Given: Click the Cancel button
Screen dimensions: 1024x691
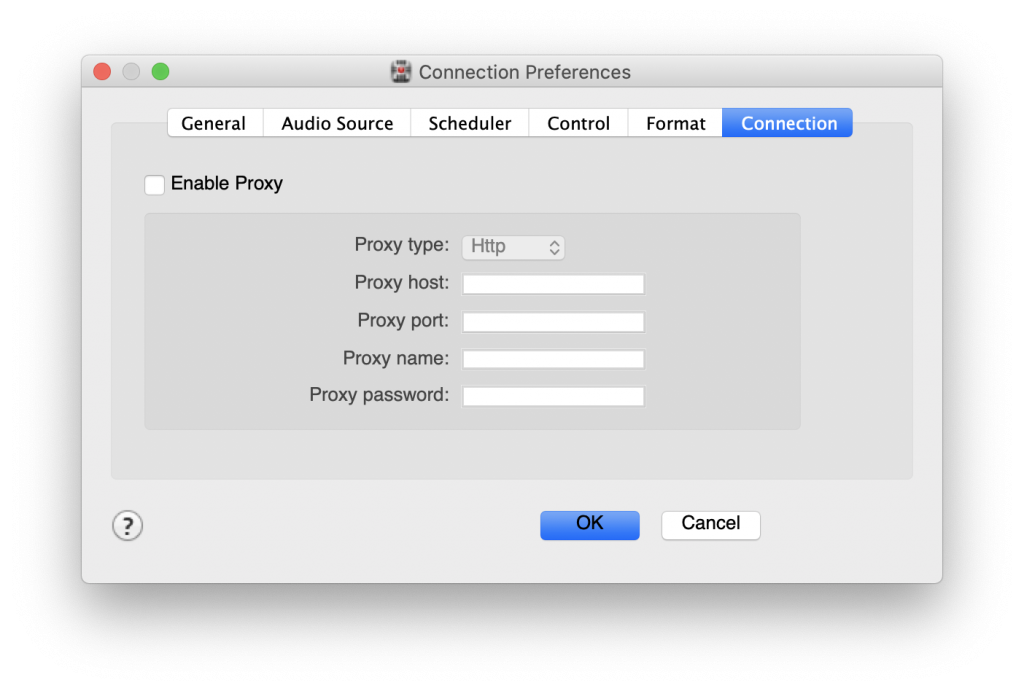Looking at the screenshot, I should point(711,525).
